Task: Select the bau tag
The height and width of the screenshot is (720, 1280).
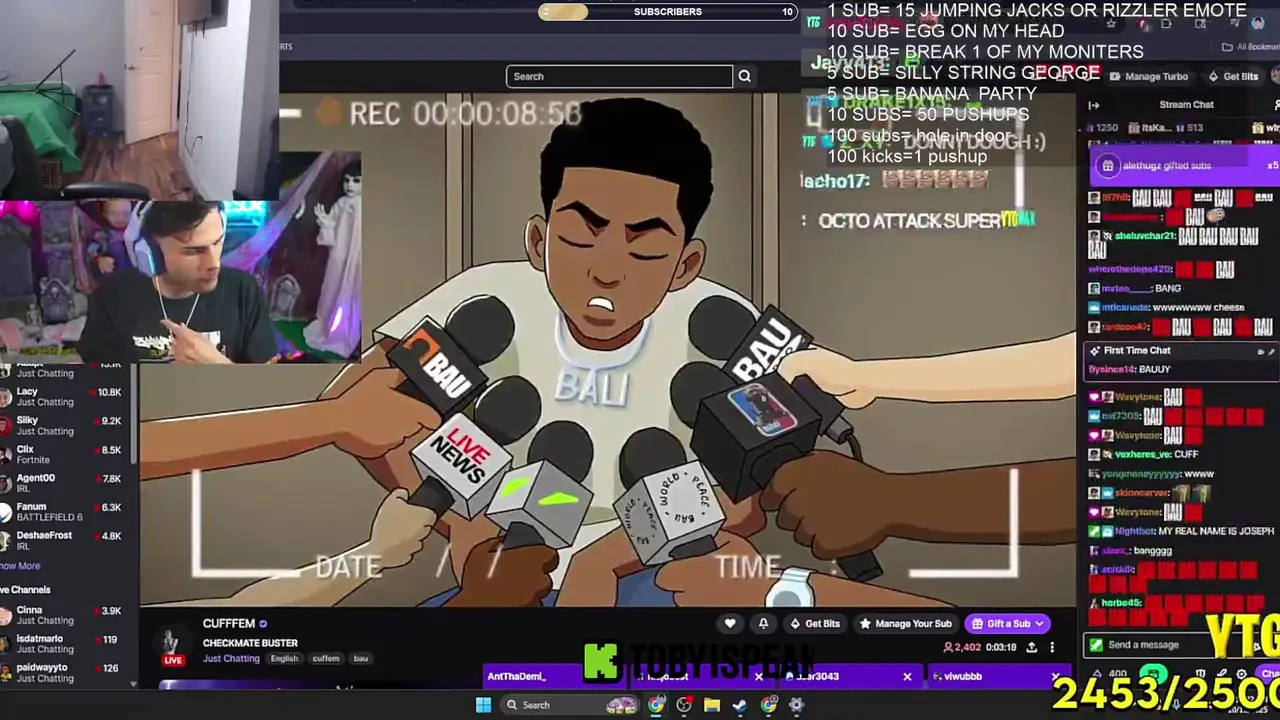Action: pyautogui.click(x=361, y=658)
